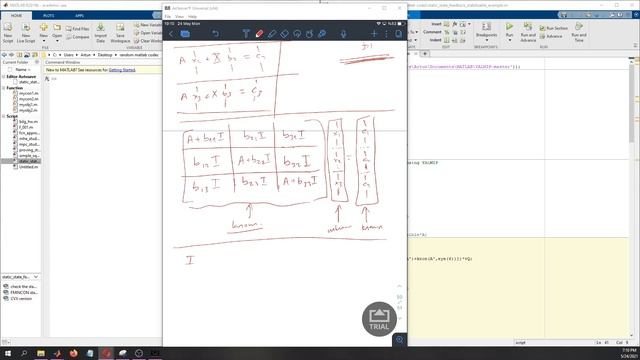Select the Text tool in notes app
Viewport: 640px width, 360px height.
coord(246,34)
